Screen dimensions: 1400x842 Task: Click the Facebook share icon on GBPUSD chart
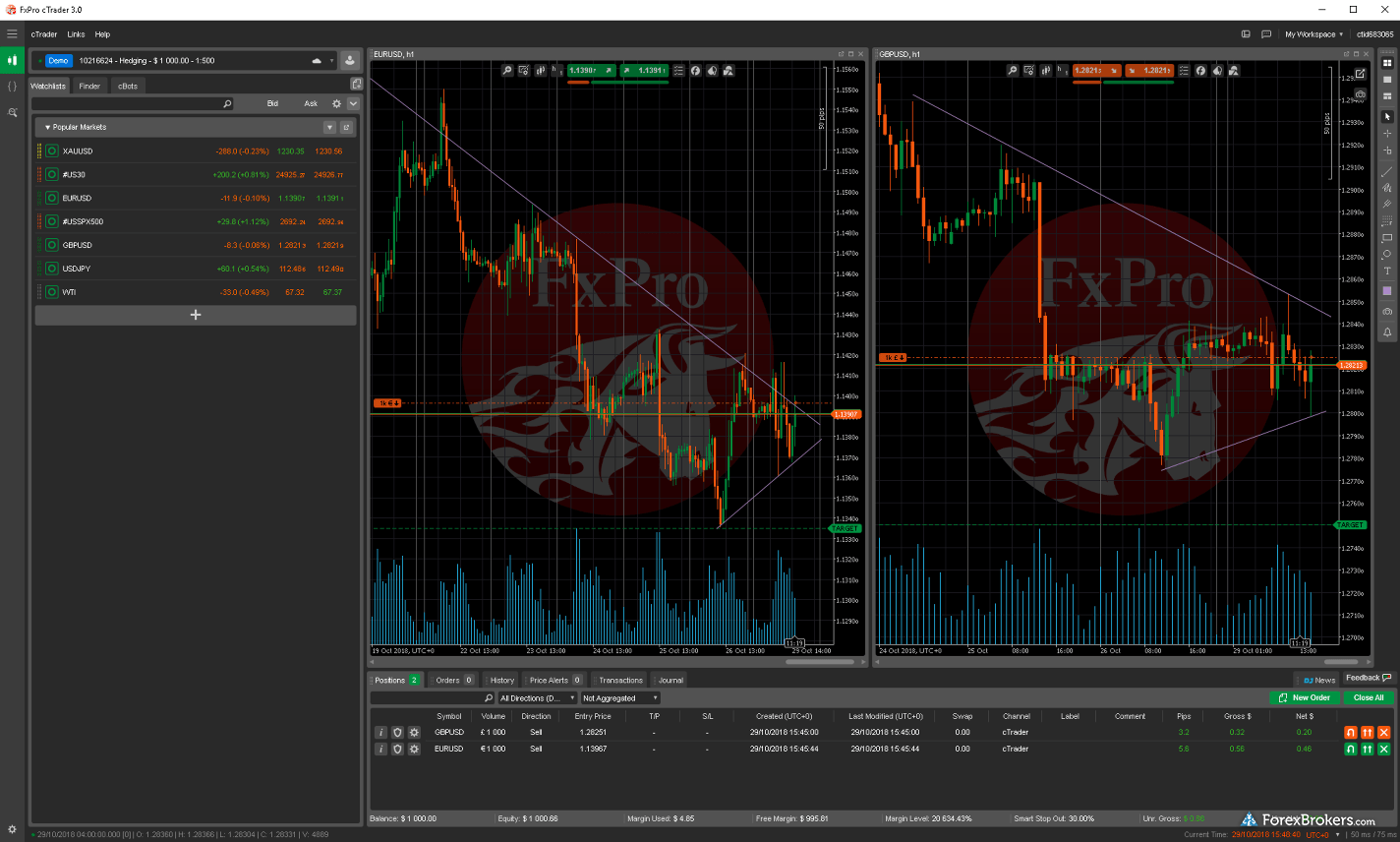click(x=1200, y=70)
